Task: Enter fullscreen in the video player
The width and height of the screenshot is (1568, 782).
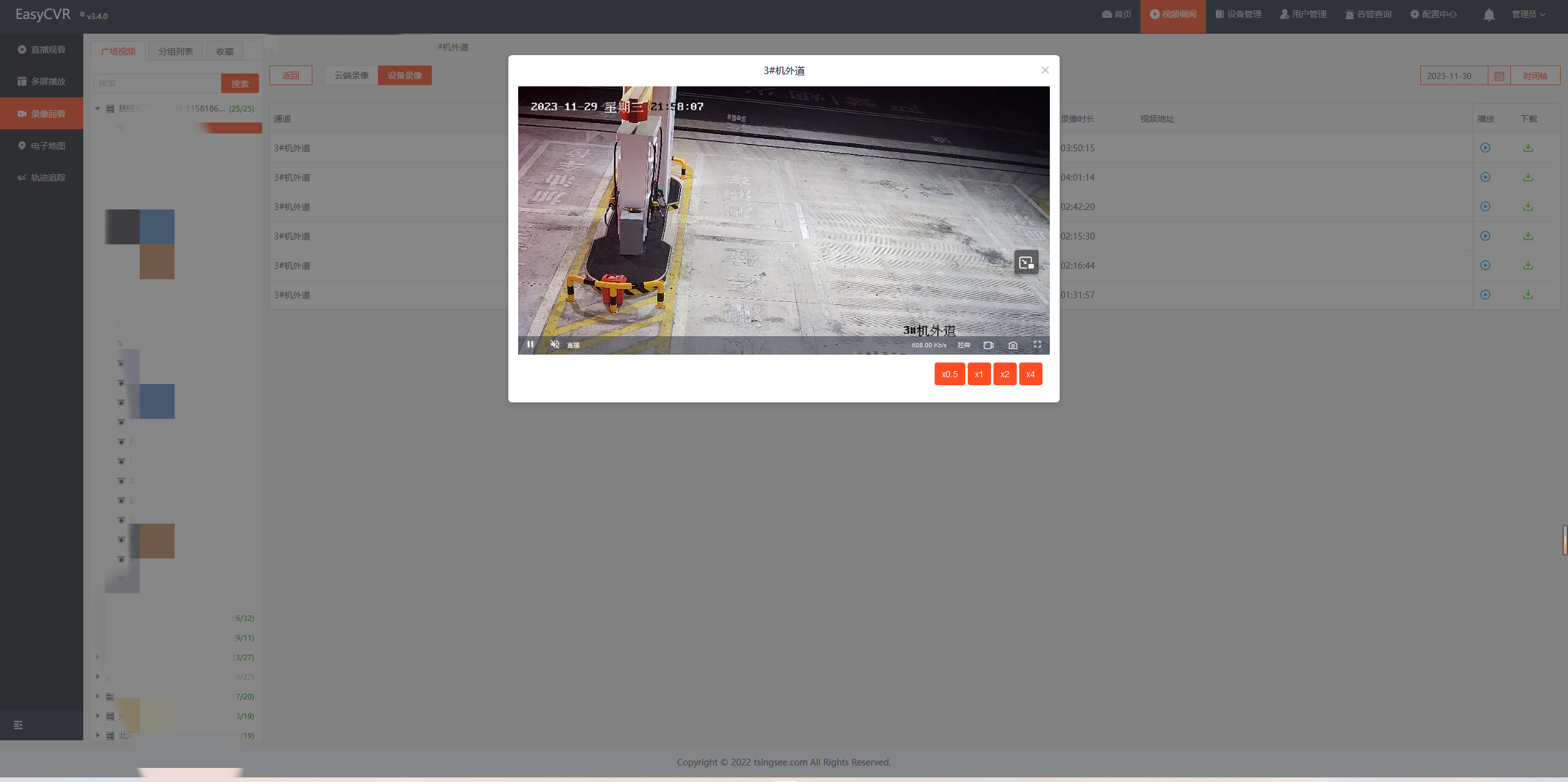Action: [x=1038, y=345]
